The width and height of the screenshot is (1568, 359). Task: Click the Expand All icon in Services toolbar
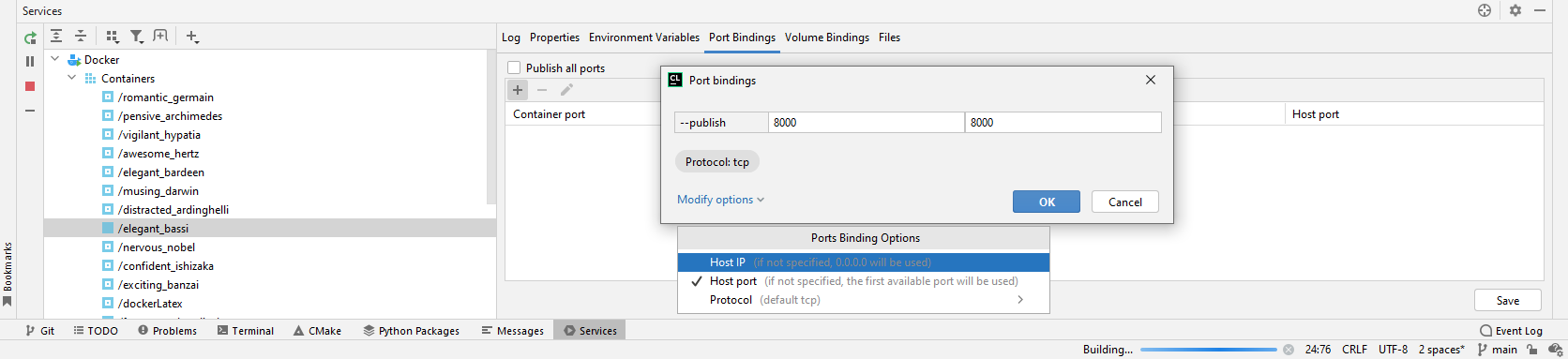coord(56,37)
